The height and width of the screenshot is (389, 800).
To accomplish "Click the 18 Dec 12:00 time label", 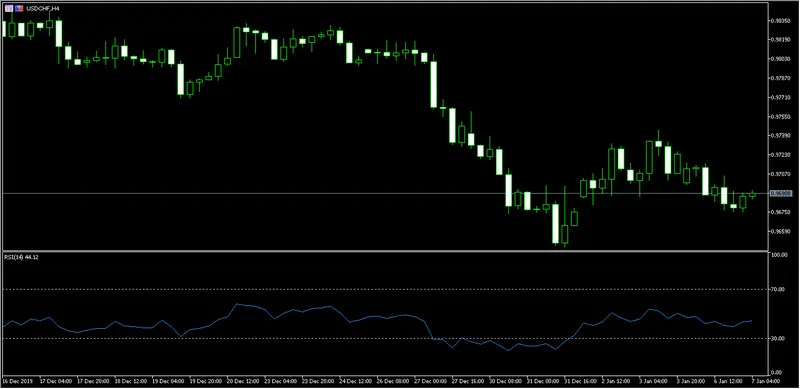I will [130, 380].
